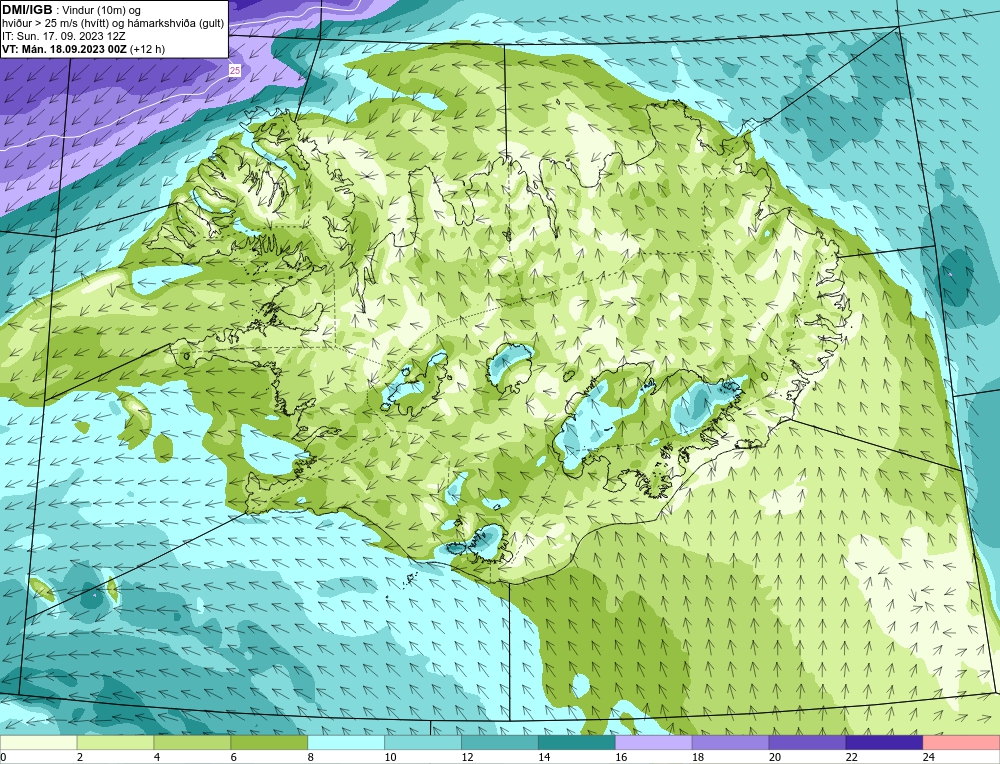
Task: Select the legend swatch between 2 and 4
Action: pyautogui.click(x=115, y=742)
